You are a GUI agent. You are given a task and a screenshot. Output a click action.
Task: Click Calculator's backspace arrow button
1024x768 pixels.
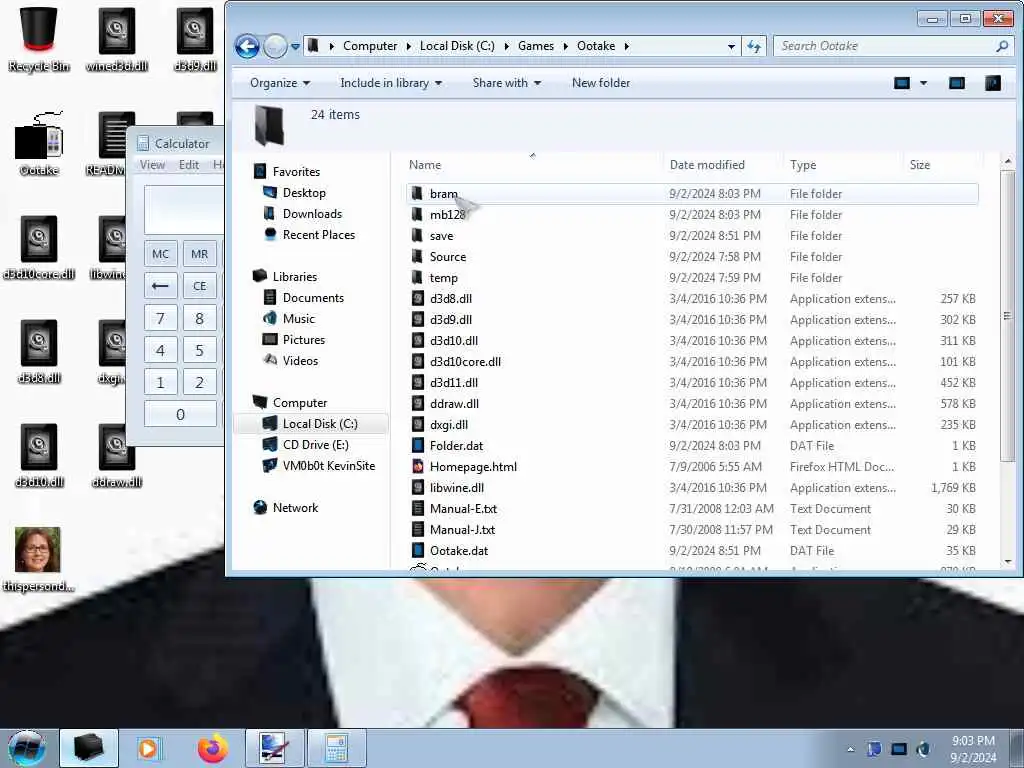[x=161, y=286]
